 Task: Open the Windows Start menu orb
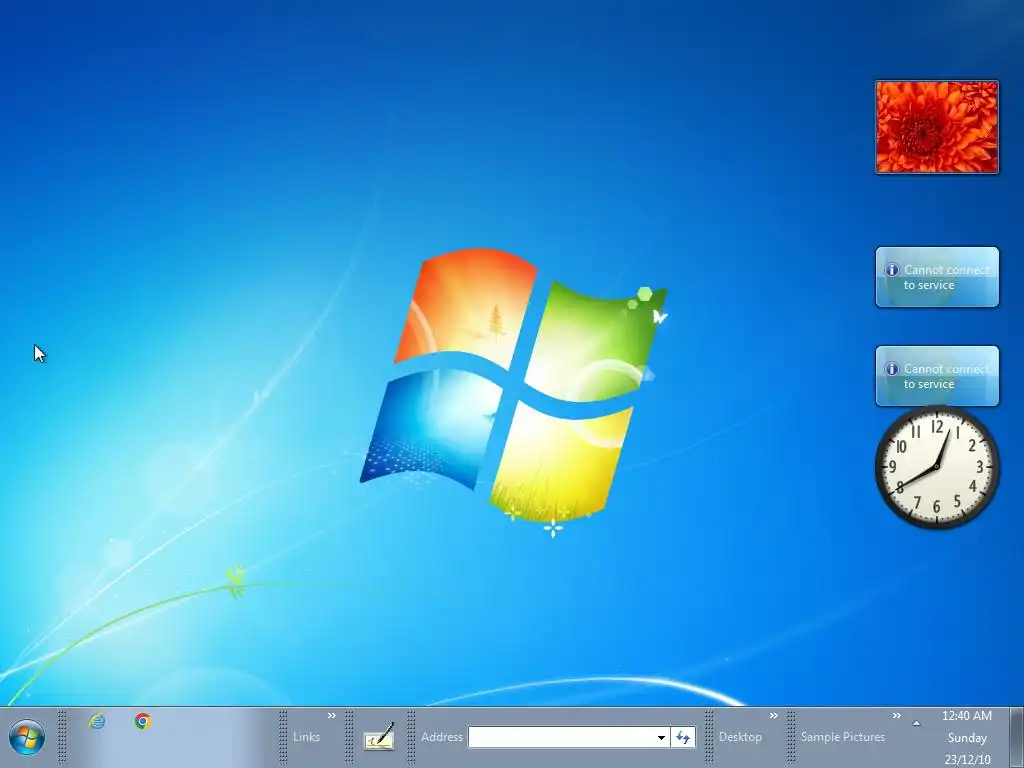[27, 737]
